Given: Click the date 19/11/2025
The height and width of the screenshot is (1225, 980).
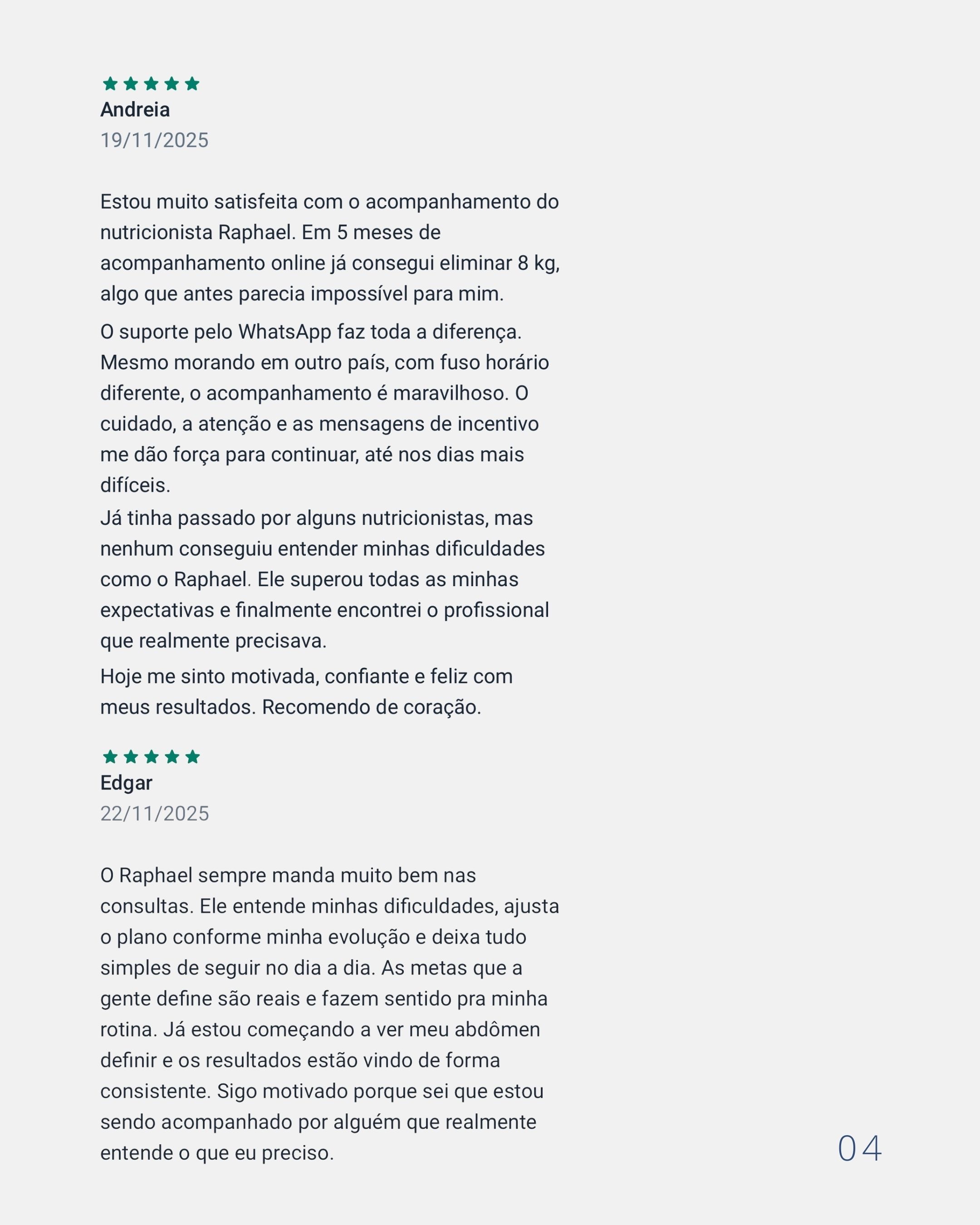Looking at the screenshot, I should (x=155, y=140).
